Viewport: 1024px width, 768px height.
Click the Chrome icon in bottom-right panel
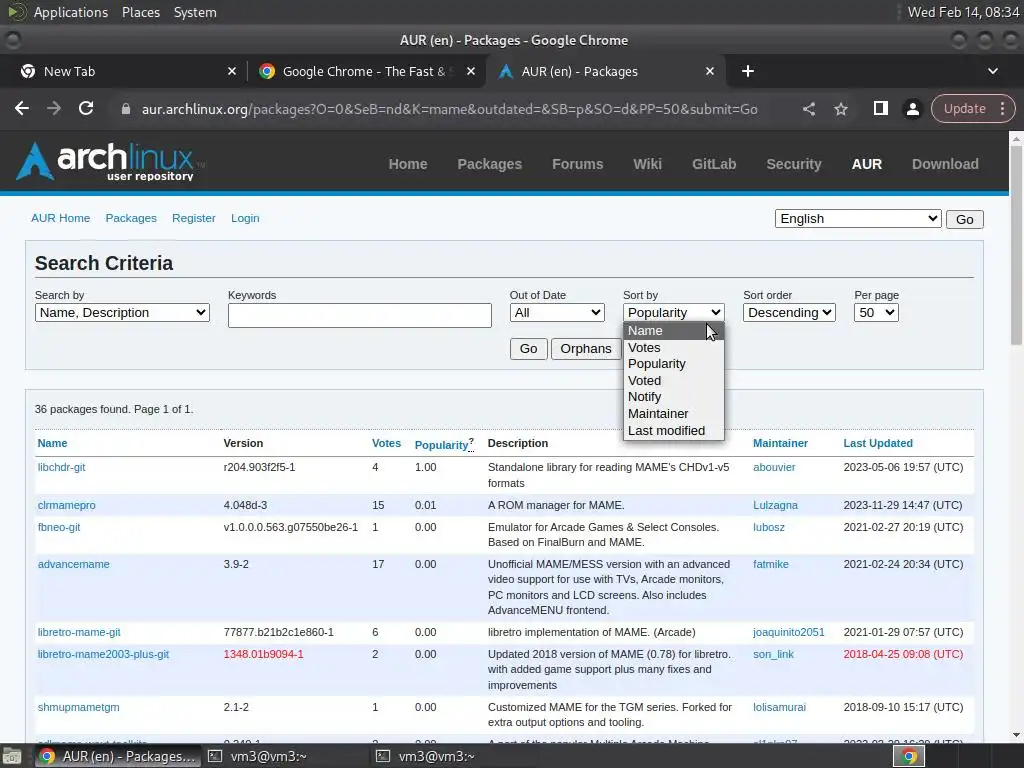(909, 756)
